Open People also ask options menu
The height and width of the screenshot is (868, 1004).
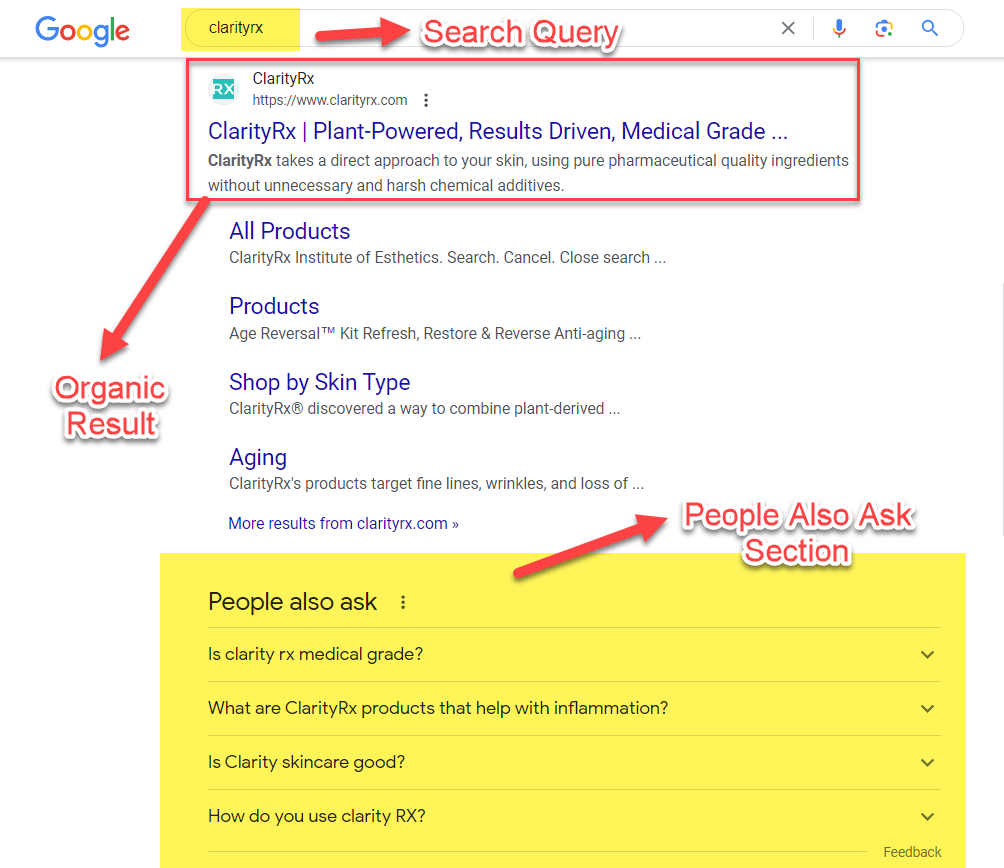coord(403,602)
